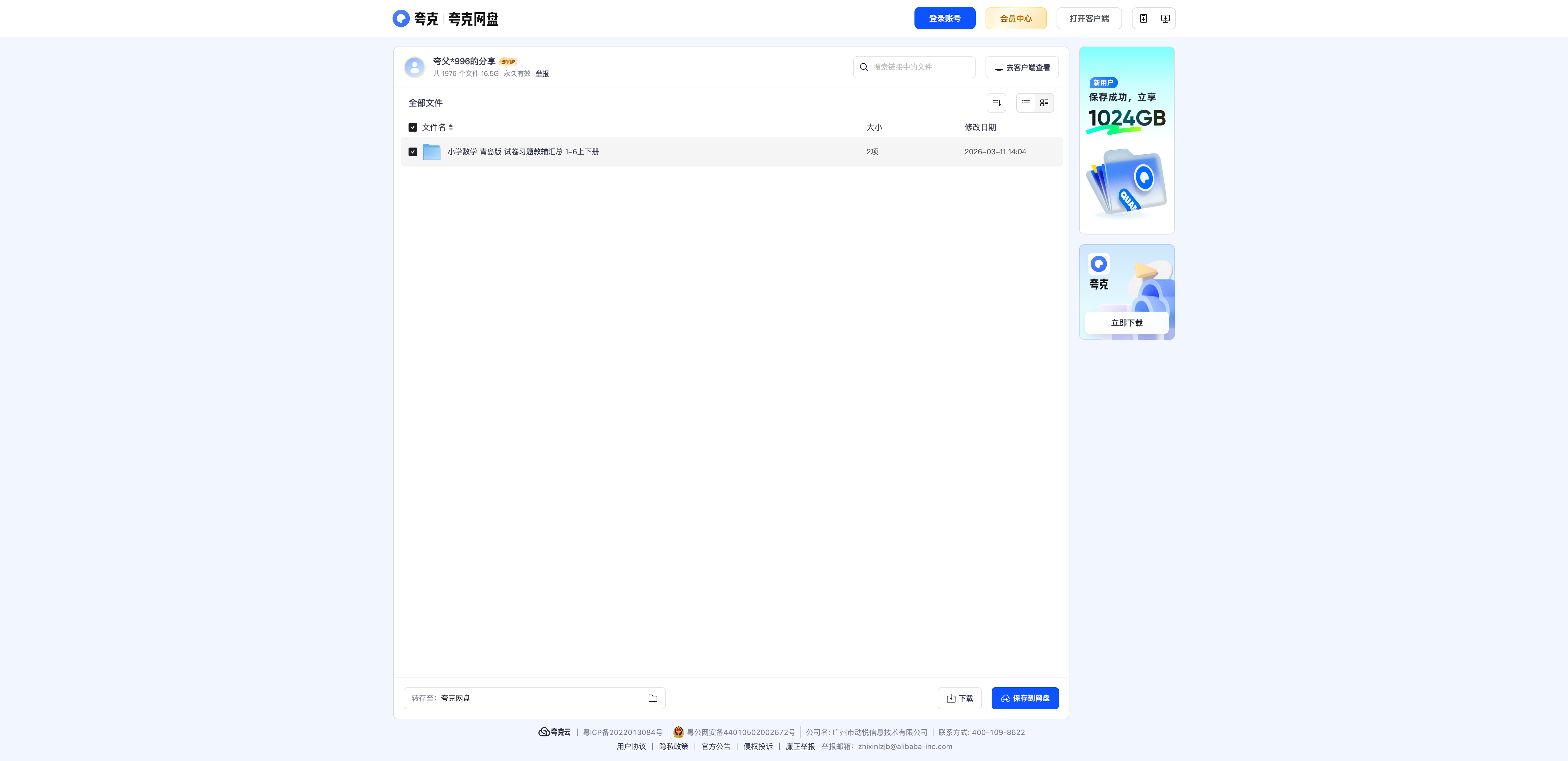This screenshot has height=761, width=1568.
Task: Click the 登录账号 login button
Action: pos(944,18)
